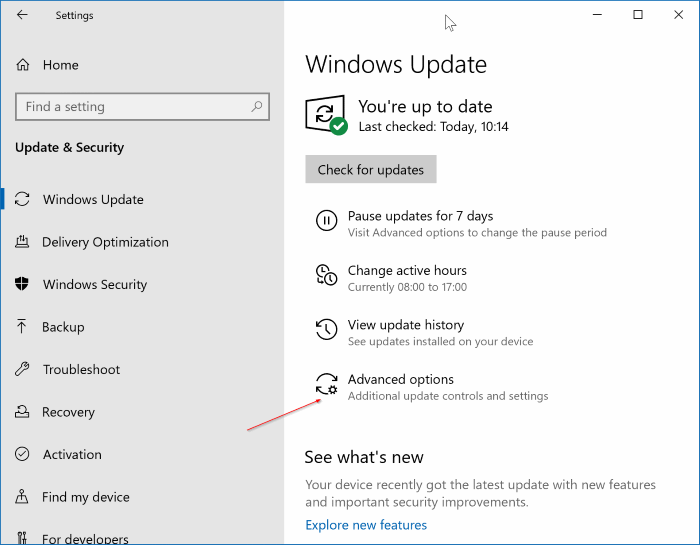Open the Recovery section
This screenshot has height=545, width=700.
coord(68,412)
